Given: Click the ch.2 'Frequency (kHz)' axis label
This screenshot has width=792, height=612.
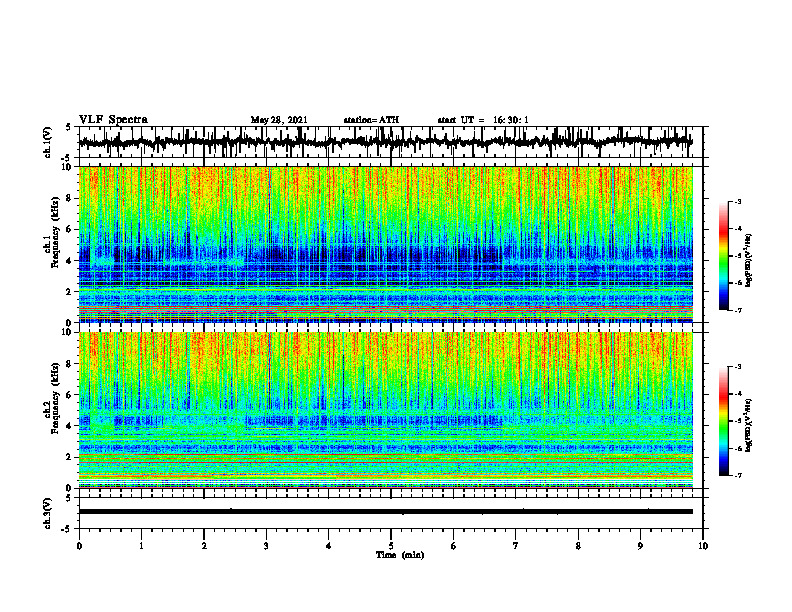Looking at the screenshot, I should pos(55,398).
